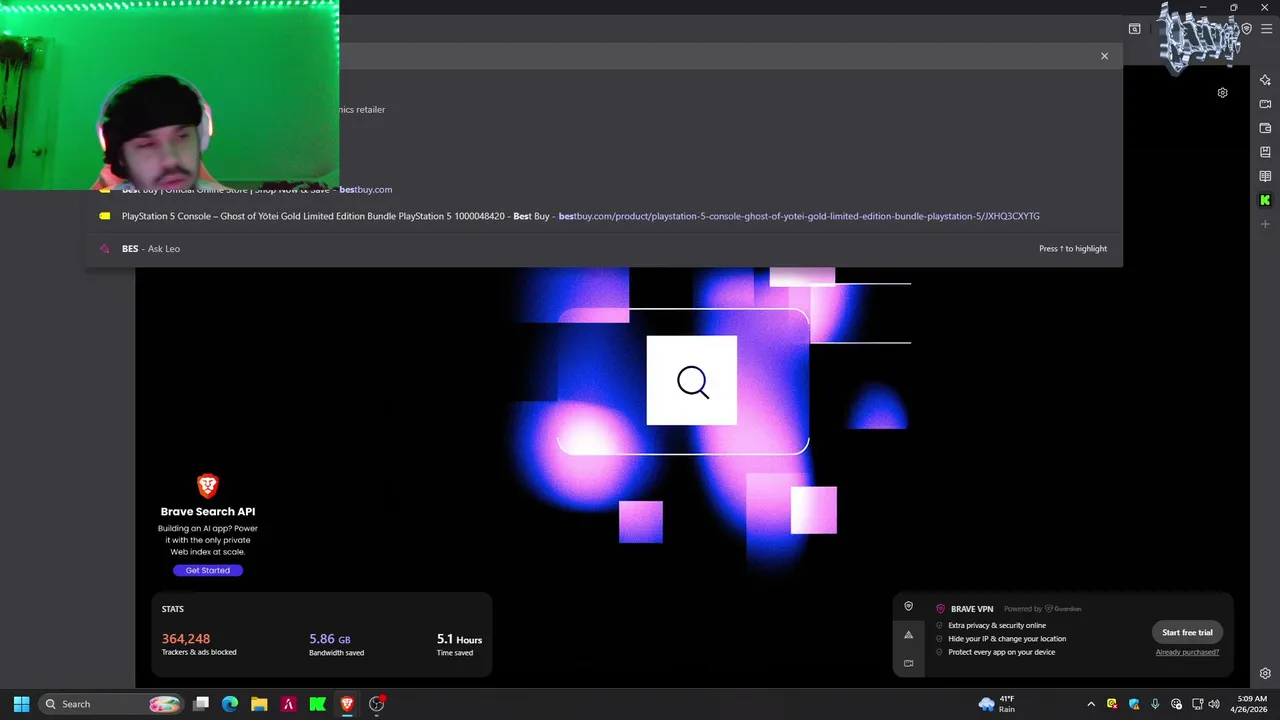1280x720 pixels.
Task: Open the Best Buy Official Online Store suggestion
Action: pyautogui.click(x=604, y=189)
